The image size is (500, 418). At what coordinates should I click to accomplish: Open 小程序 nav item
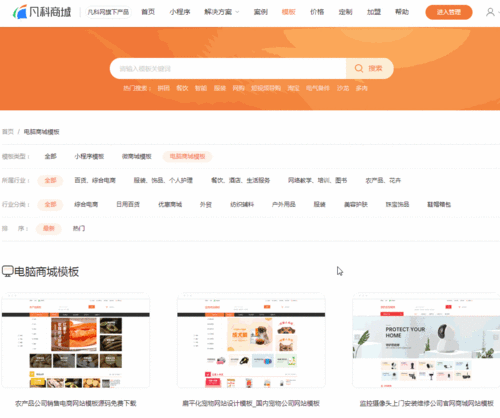(180, 12)
